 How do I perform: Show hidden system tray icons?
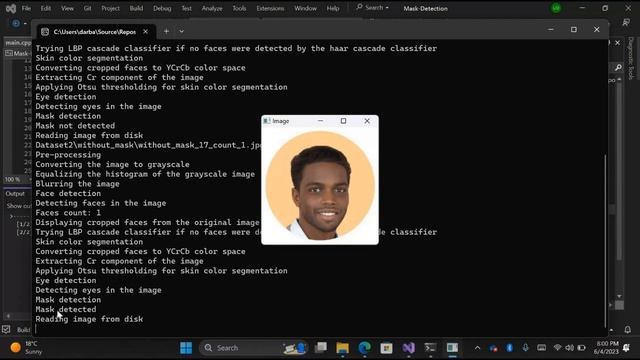(477, 348)
